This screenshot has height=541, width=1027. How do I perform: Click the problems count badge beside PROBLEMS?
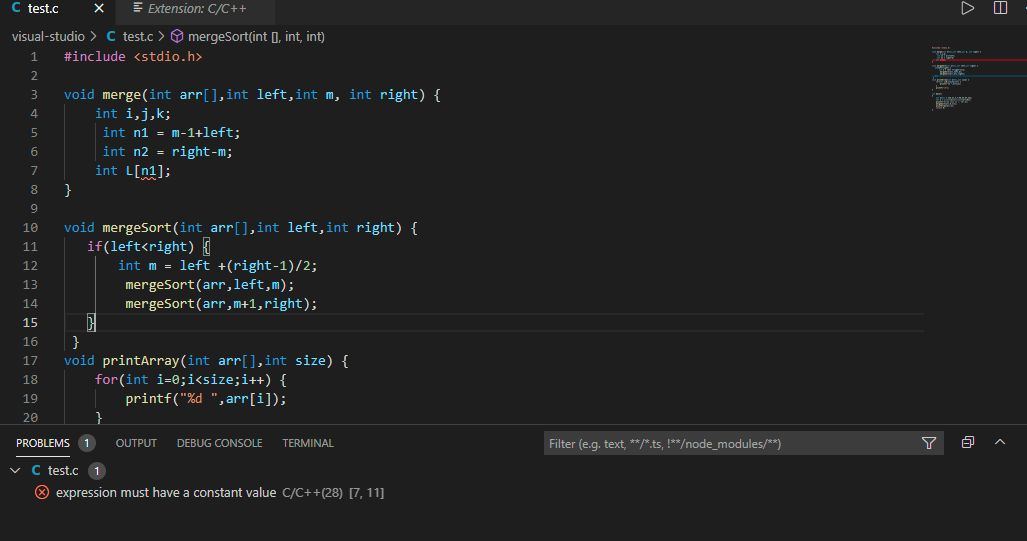[x=86, y=443]
